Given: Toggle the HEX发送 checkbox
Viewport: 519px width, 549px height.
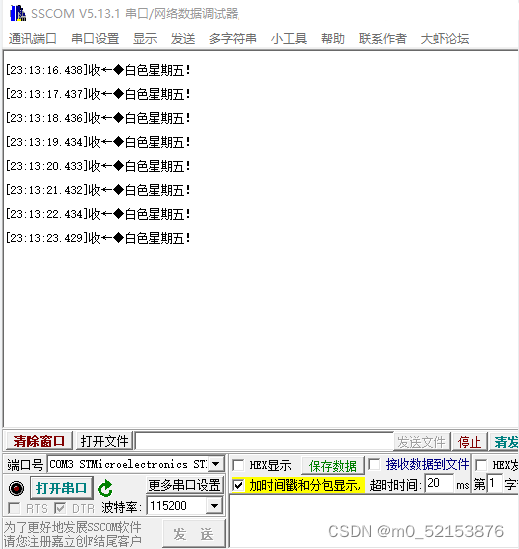Looking at the screenshot, I should click(x=481, y=465).
